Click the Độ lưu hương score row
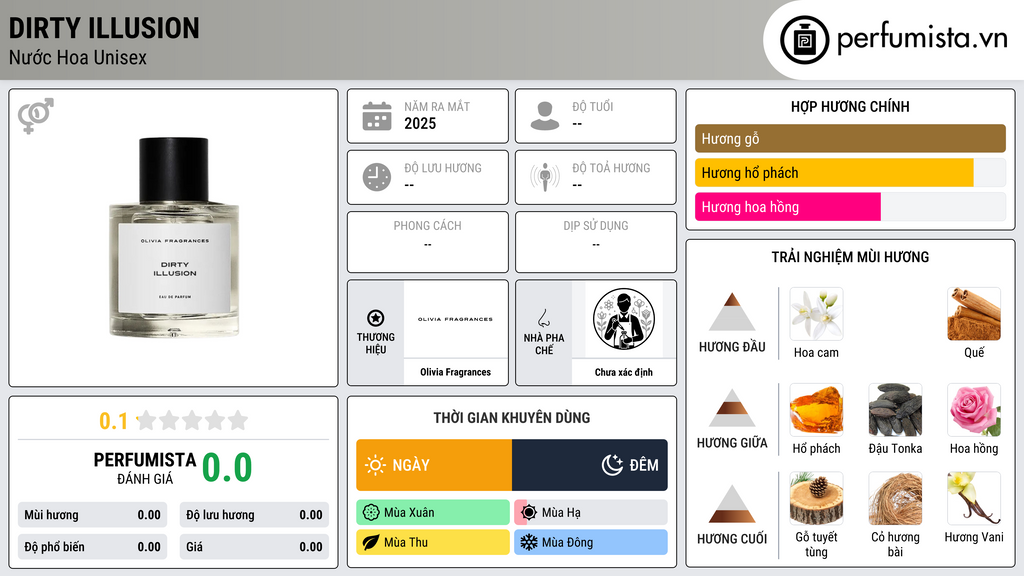The height and width of the screenshot is (576, 1024). (254, 515)
